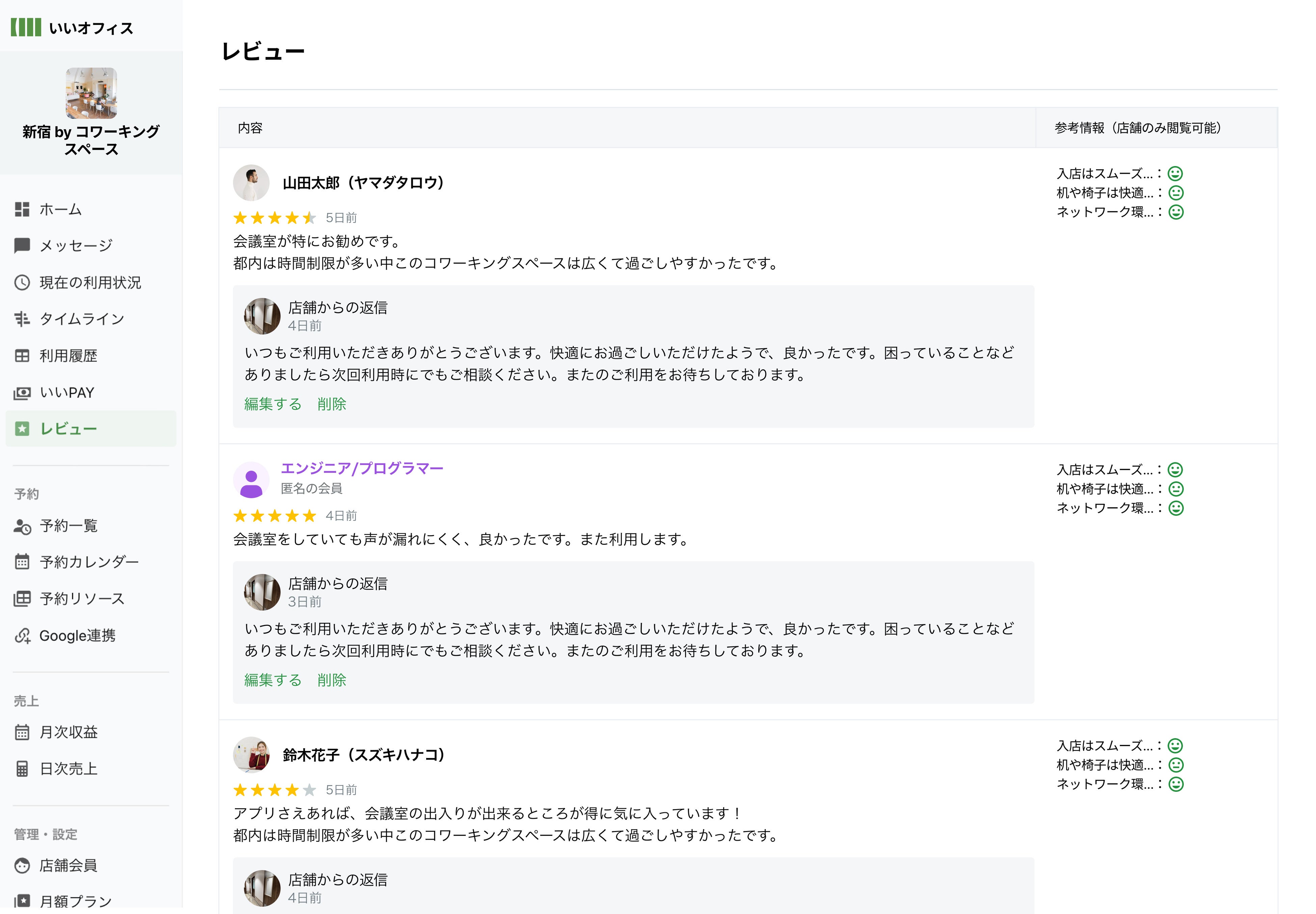Open 予約リソース in sidebar
The width and height of the screenshot is (1316, 914).
(81, 598)
